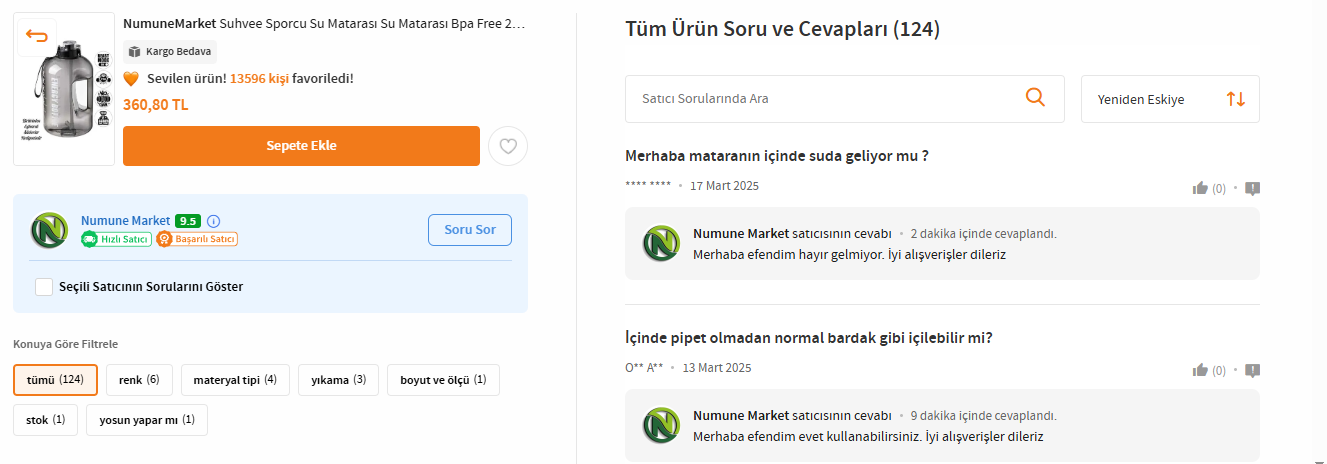This screenshot has width=1327, height=464.
Task: Click the search magnifier icon
Action: (1035, 98)
